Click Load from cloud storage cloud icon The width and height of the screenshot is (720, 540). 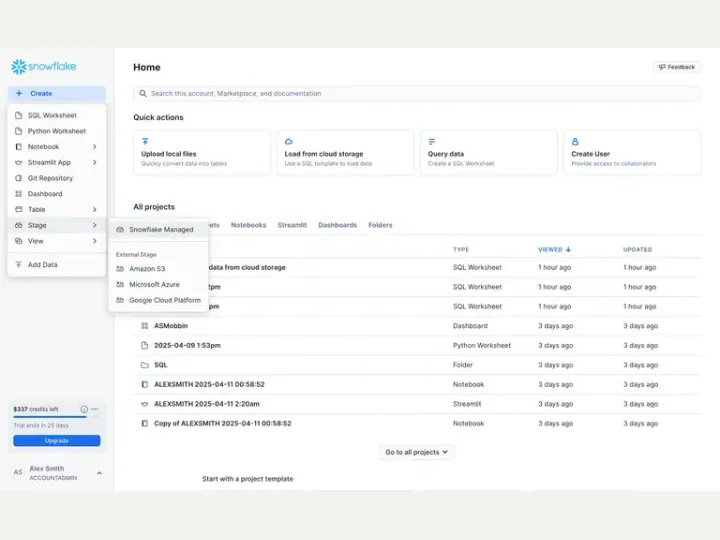(x=288, y=141)
